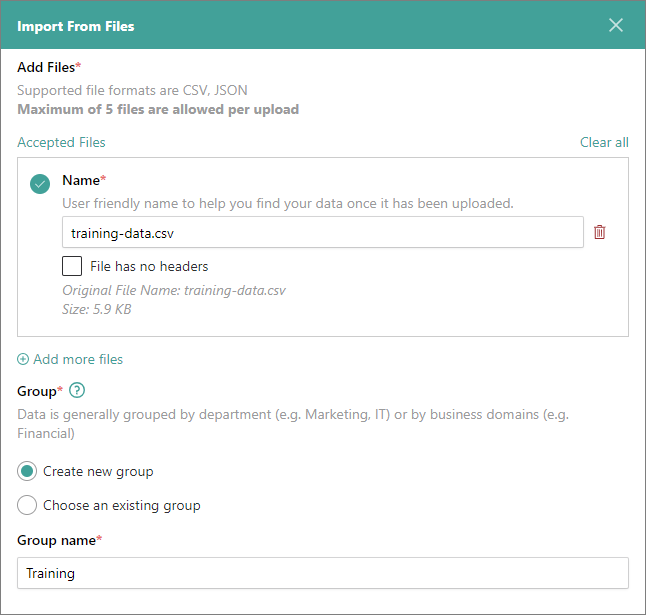Click the Original File Name text
646x615 pixels.
click(x=174, y=291)
